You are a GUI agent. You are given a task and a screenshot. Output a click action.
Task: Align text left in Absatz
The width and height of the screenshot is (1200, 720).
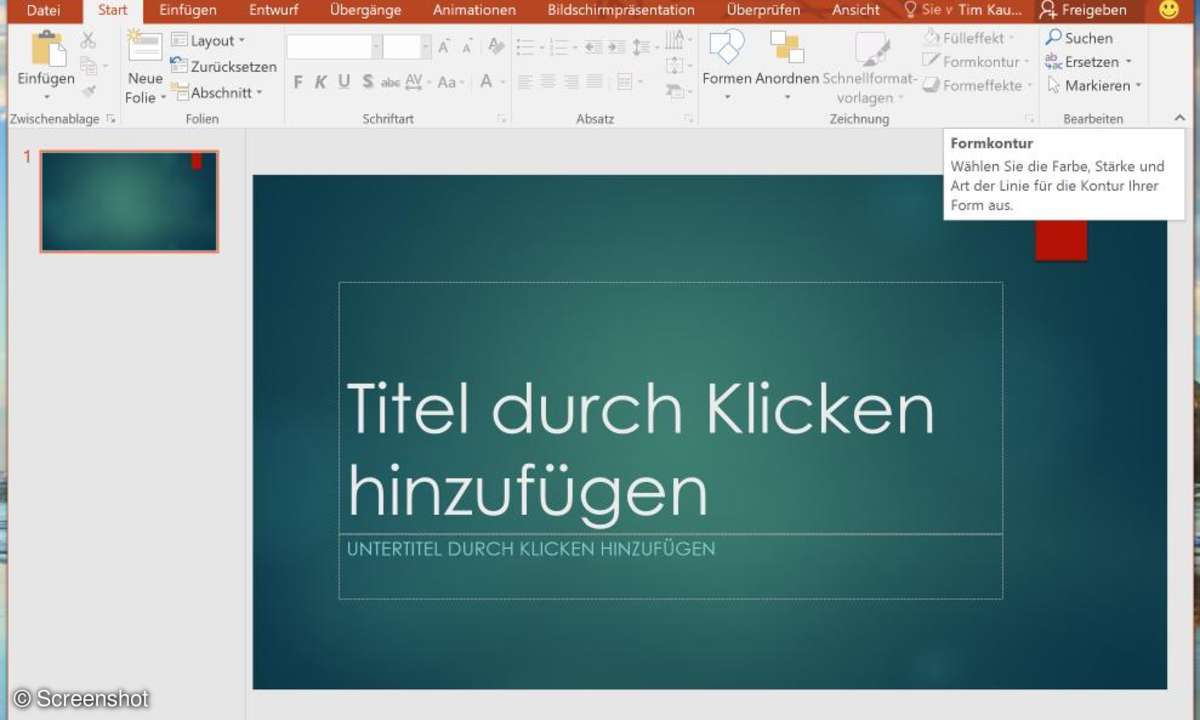click(524, 82)
